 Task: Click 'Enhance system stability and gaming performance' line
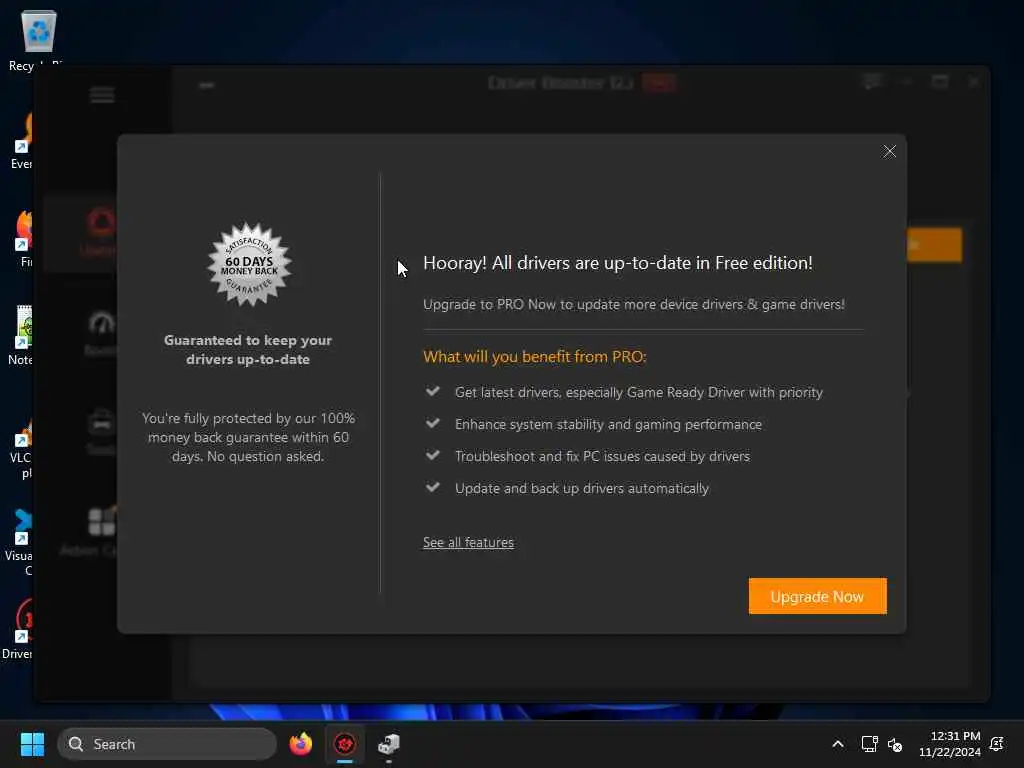pyautogui.click(x=609, y=424)
